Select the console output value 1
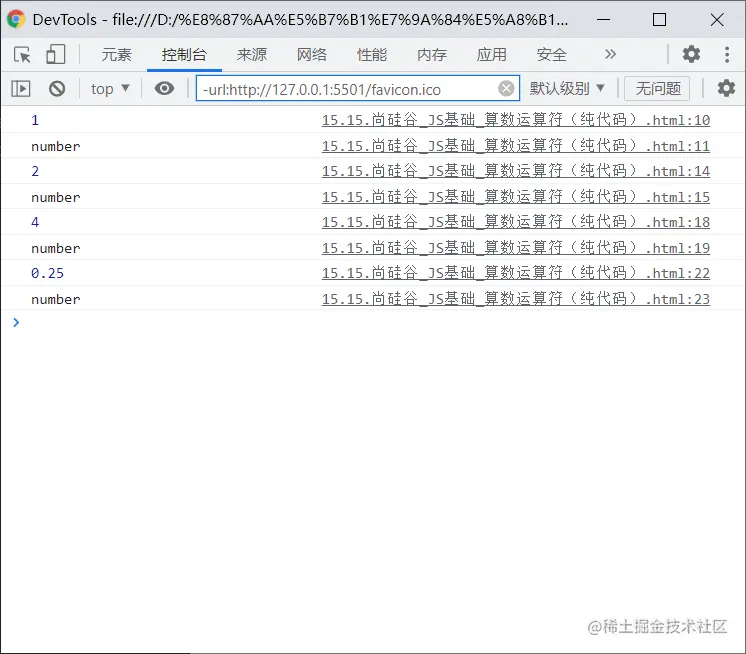 (x=35, y=120)
